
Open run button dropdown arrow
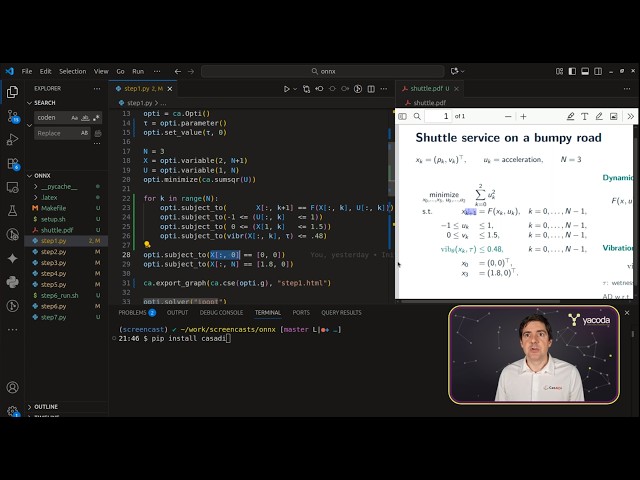pyautogui.click(x=295, y=89)
